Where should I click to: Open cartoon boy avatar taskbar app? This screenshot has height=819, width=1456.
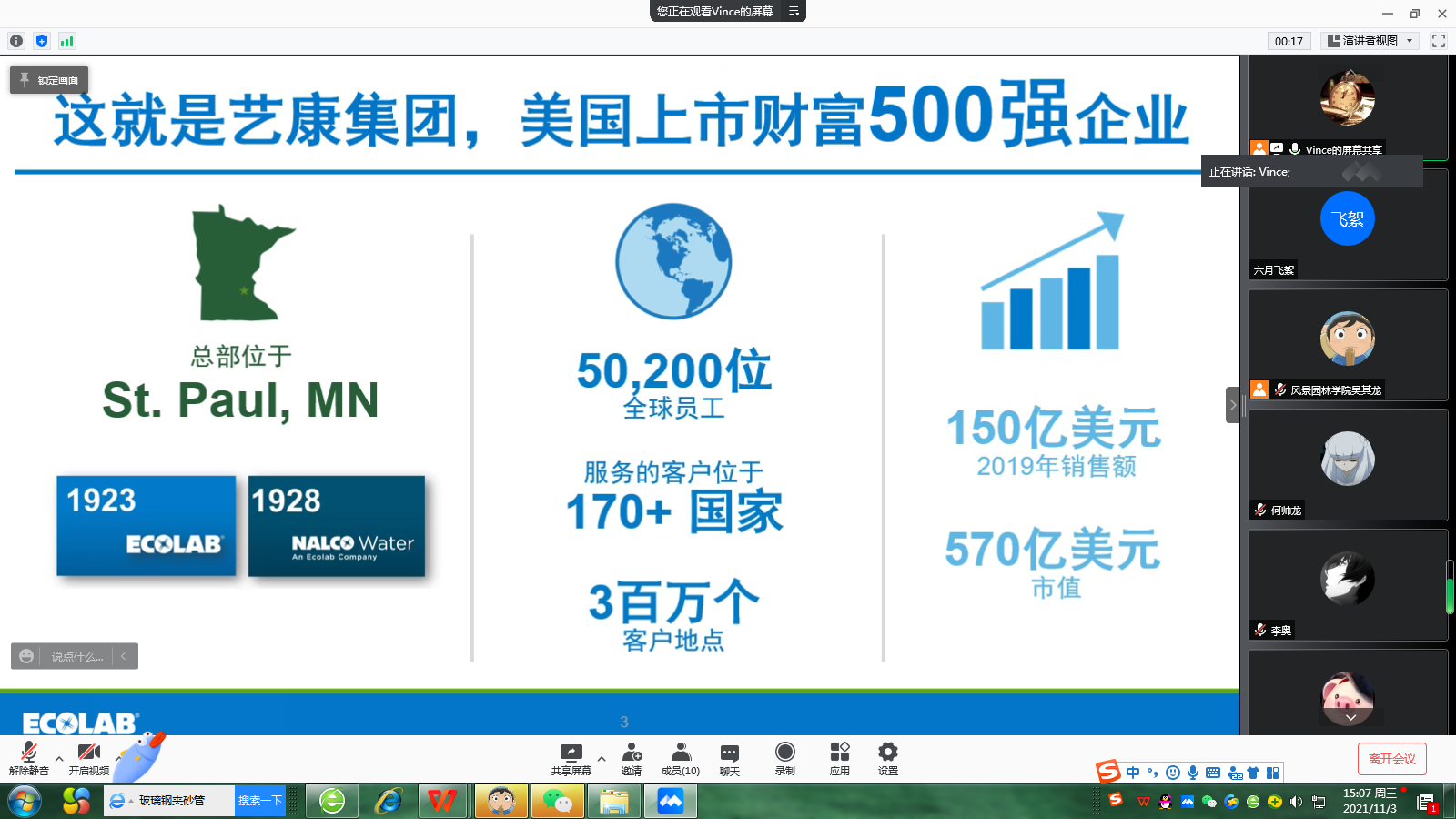[x=500, y=801]
